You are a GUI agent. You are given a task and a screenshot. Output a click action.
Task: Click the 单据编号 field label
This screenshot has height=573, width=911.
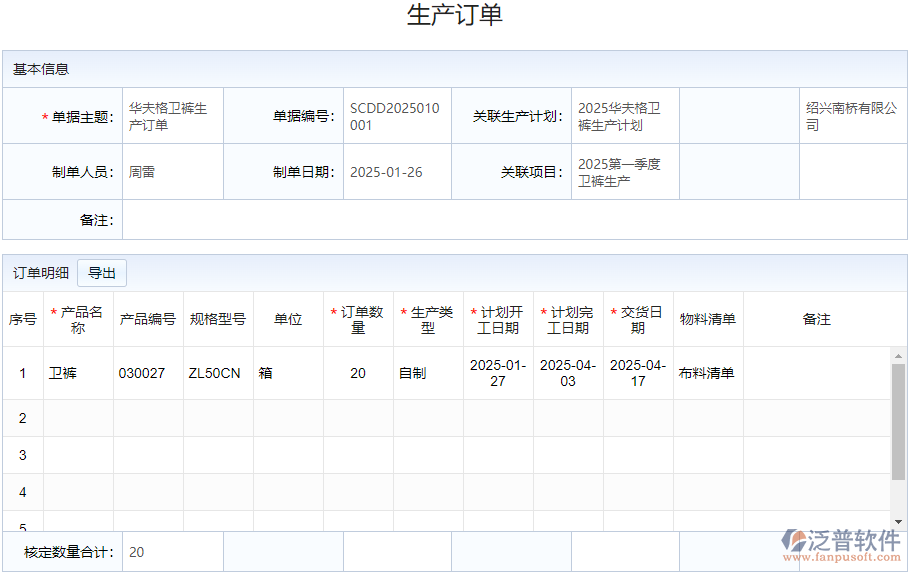304,116
